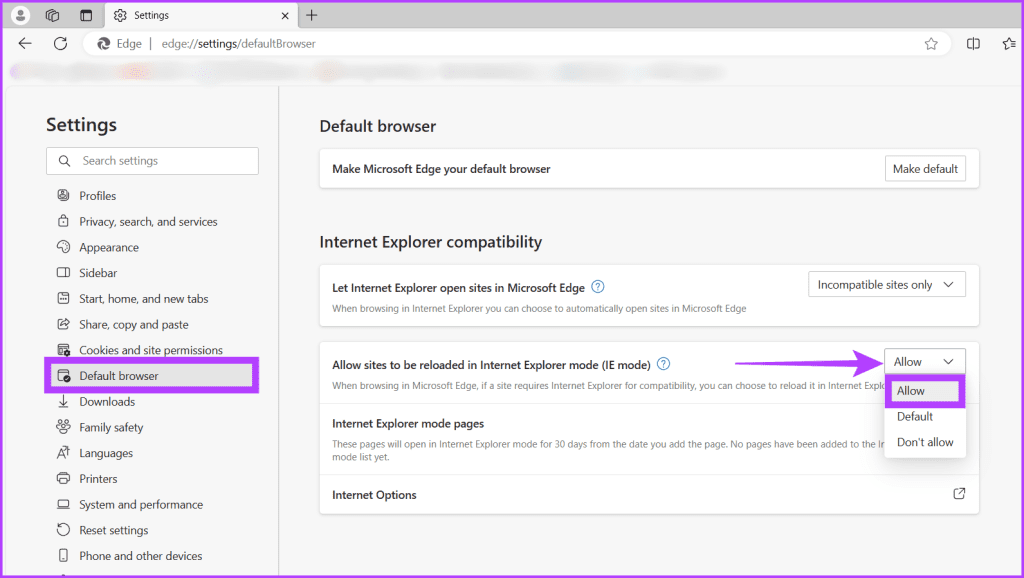Click the back arrow navigation icon
The height and width of the screenshot is (578, 1024).
click(x=25, y=43)
